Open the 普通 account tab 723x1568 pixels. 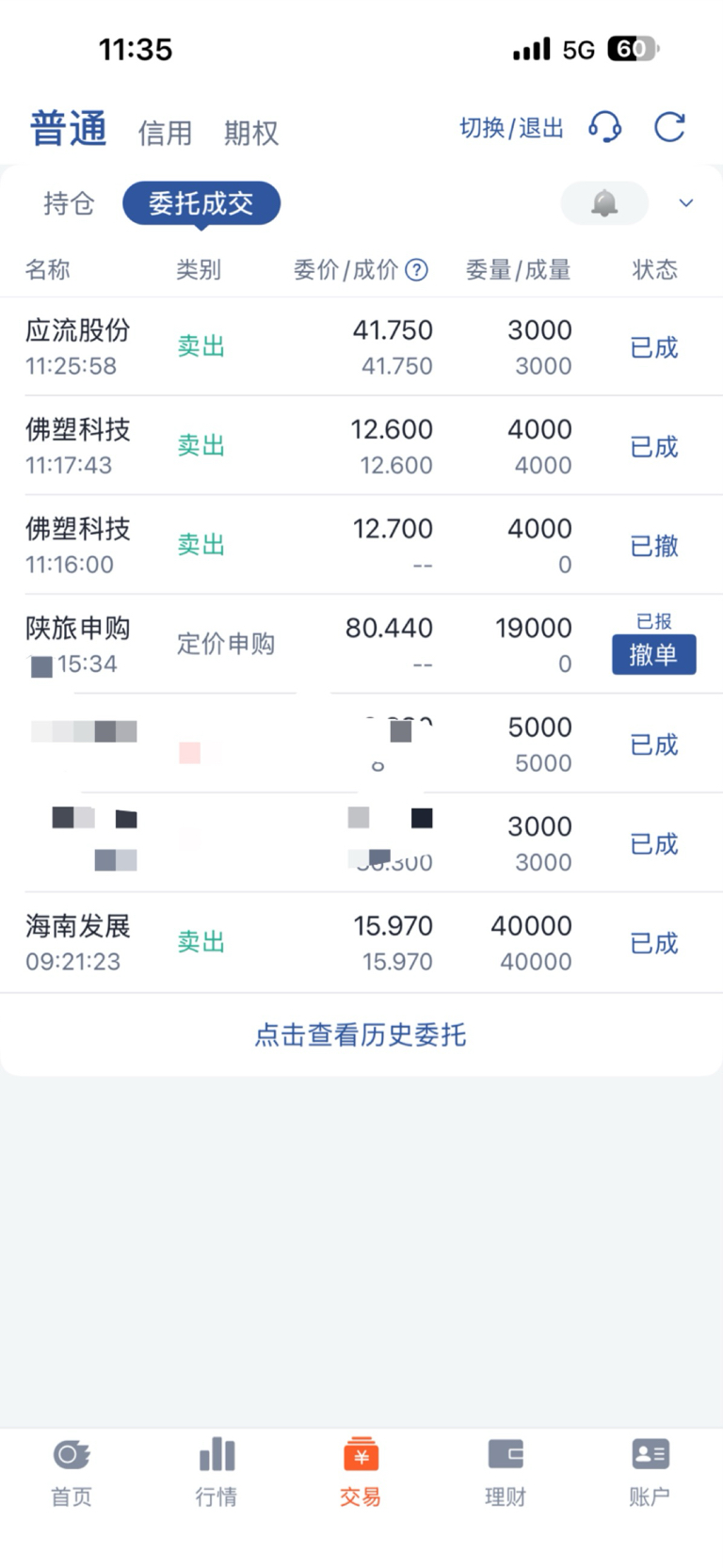(x=69, y=129)
